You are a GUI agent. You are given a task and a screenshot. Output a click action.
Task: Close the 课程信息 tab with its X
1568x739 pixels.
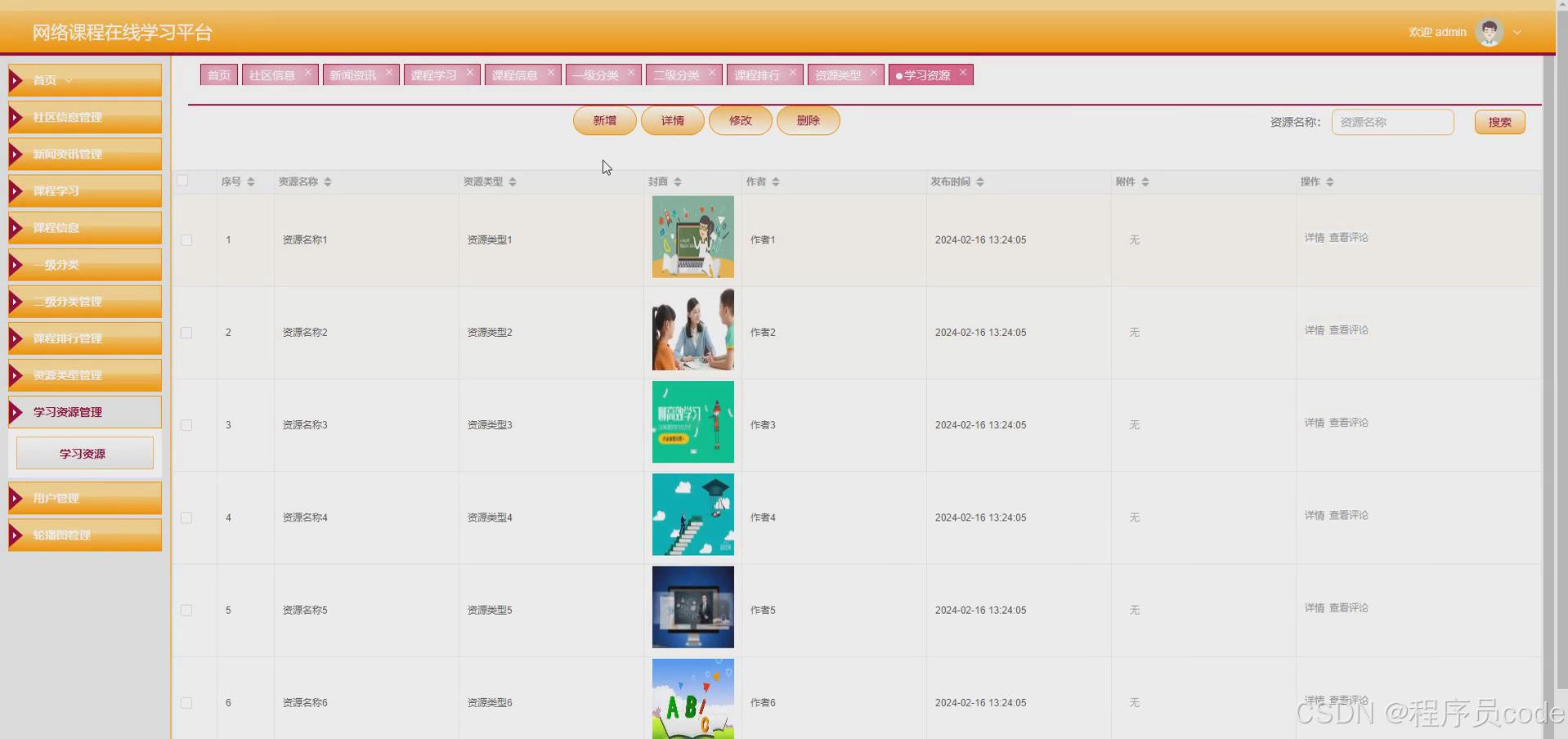pyautogui.click(x=551, y=73)
